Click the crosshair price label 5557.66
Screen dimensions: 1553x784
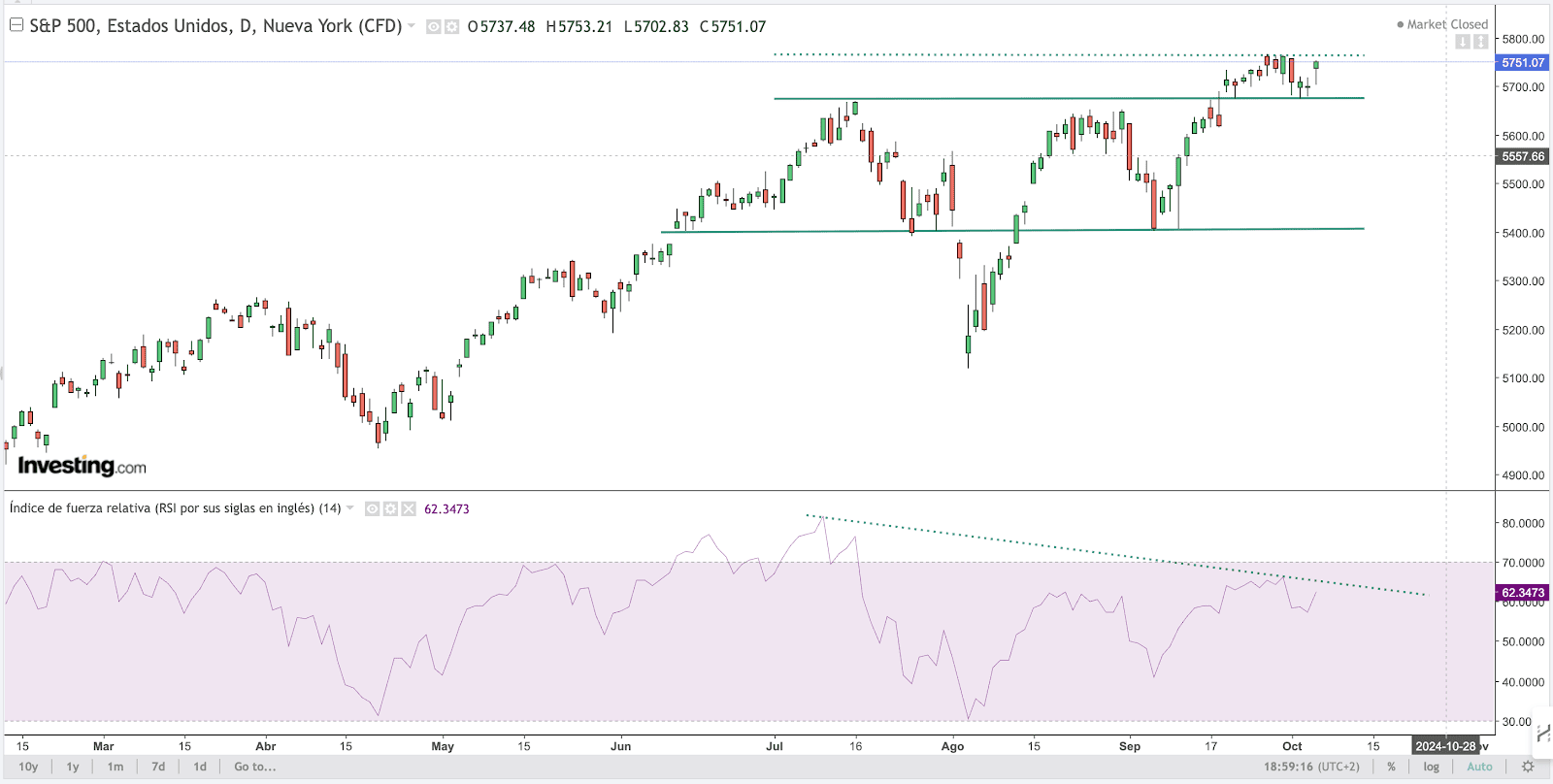pyautogui.click(x=1522, y=156)
